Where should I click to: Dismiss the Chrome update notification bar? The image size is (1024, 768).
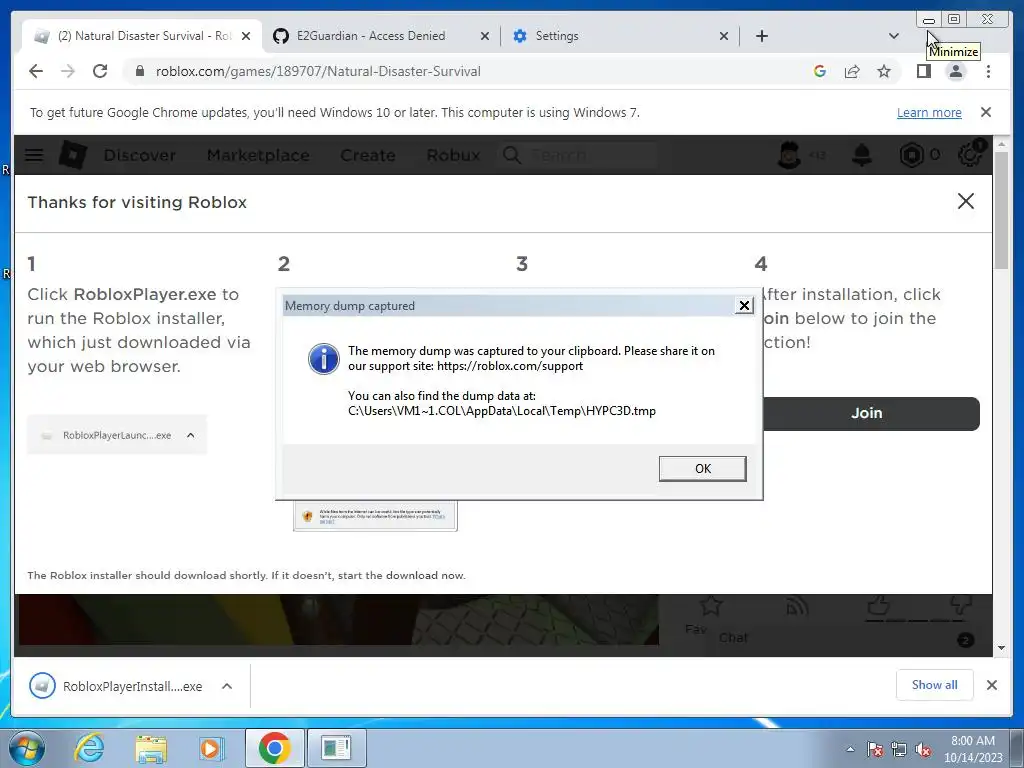[986, 112]
